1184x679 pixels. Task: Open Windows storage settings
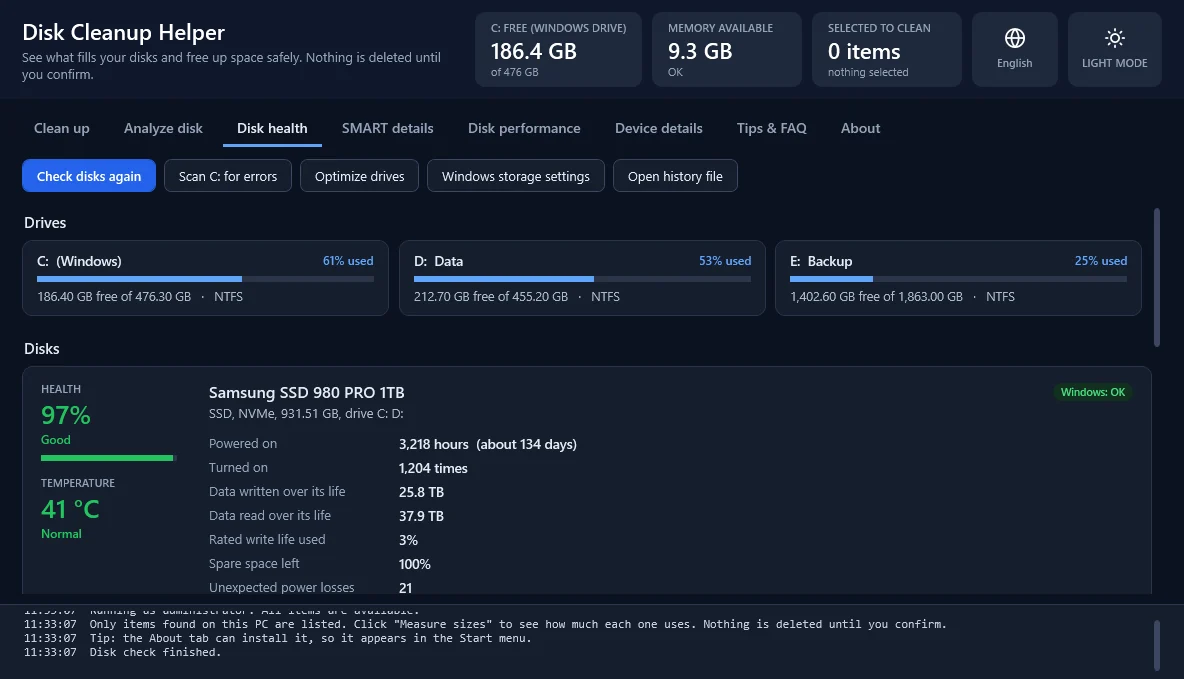pos(516,176)
